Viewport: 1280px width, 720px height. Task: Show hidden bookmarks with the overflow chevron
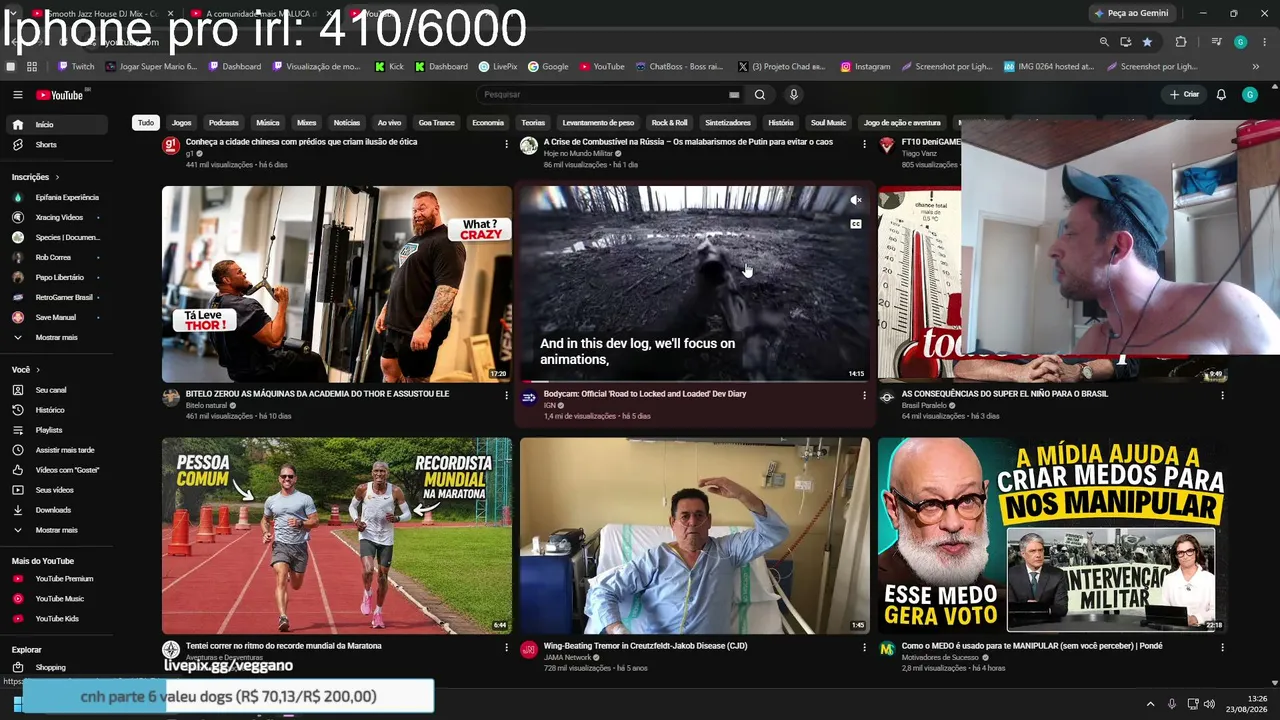[x=1256, y=67]
